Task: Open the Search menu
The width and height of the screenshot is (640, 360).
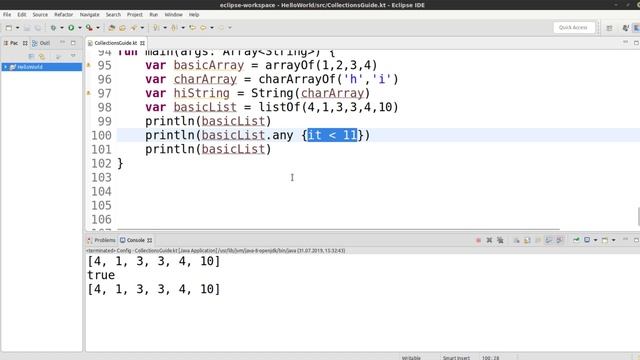Action: pos(113,15)
